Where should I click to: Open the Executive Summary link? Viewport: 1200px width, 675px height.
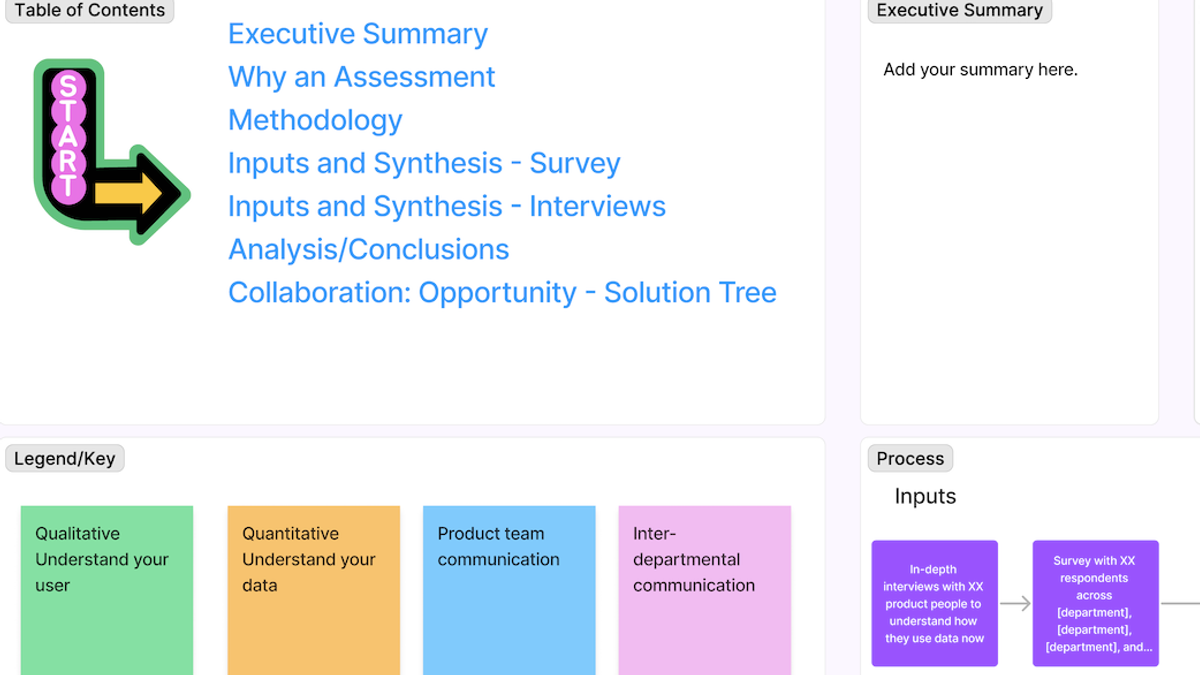pyautogui.click(x=357, y=33)
